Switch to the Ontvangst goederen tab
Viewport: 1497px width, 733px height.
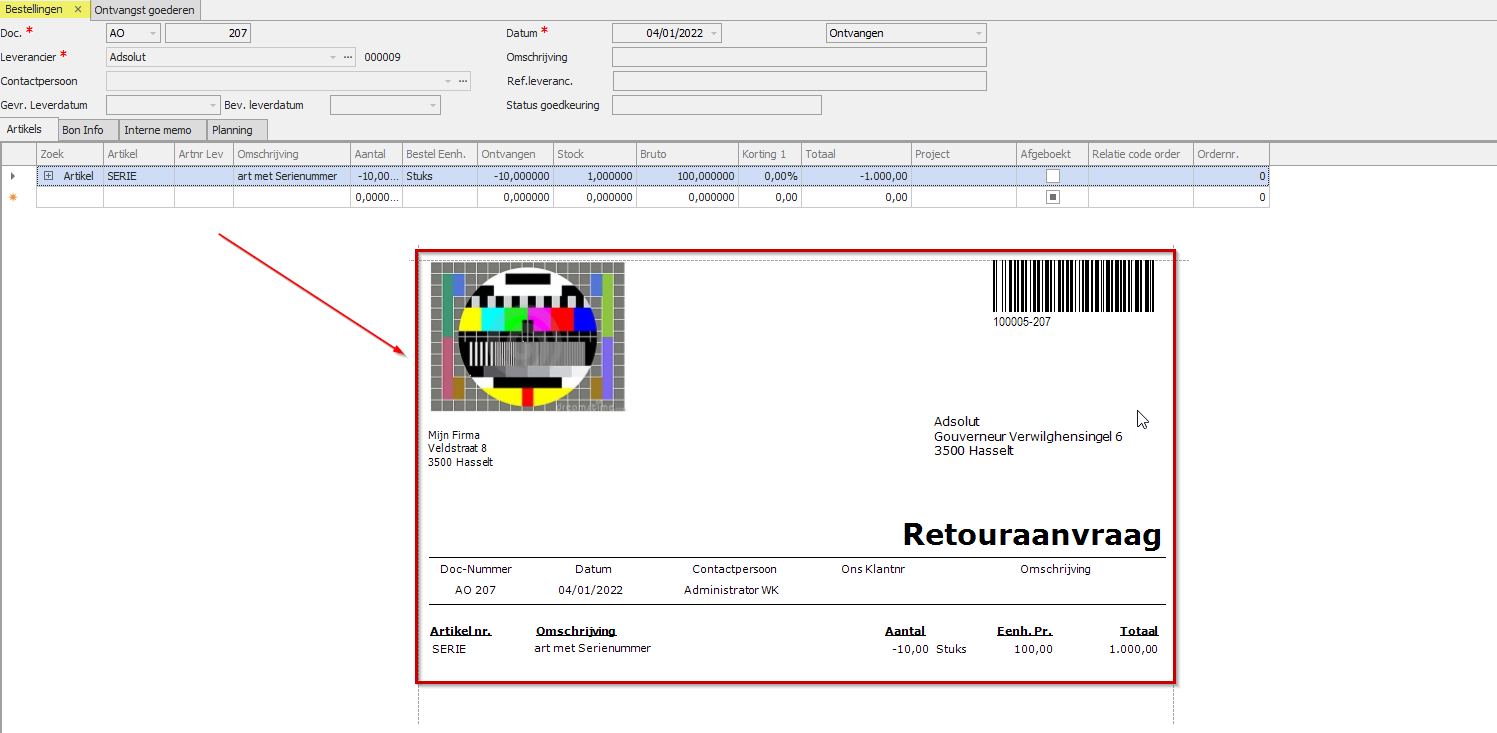click(x=145, y=9)
